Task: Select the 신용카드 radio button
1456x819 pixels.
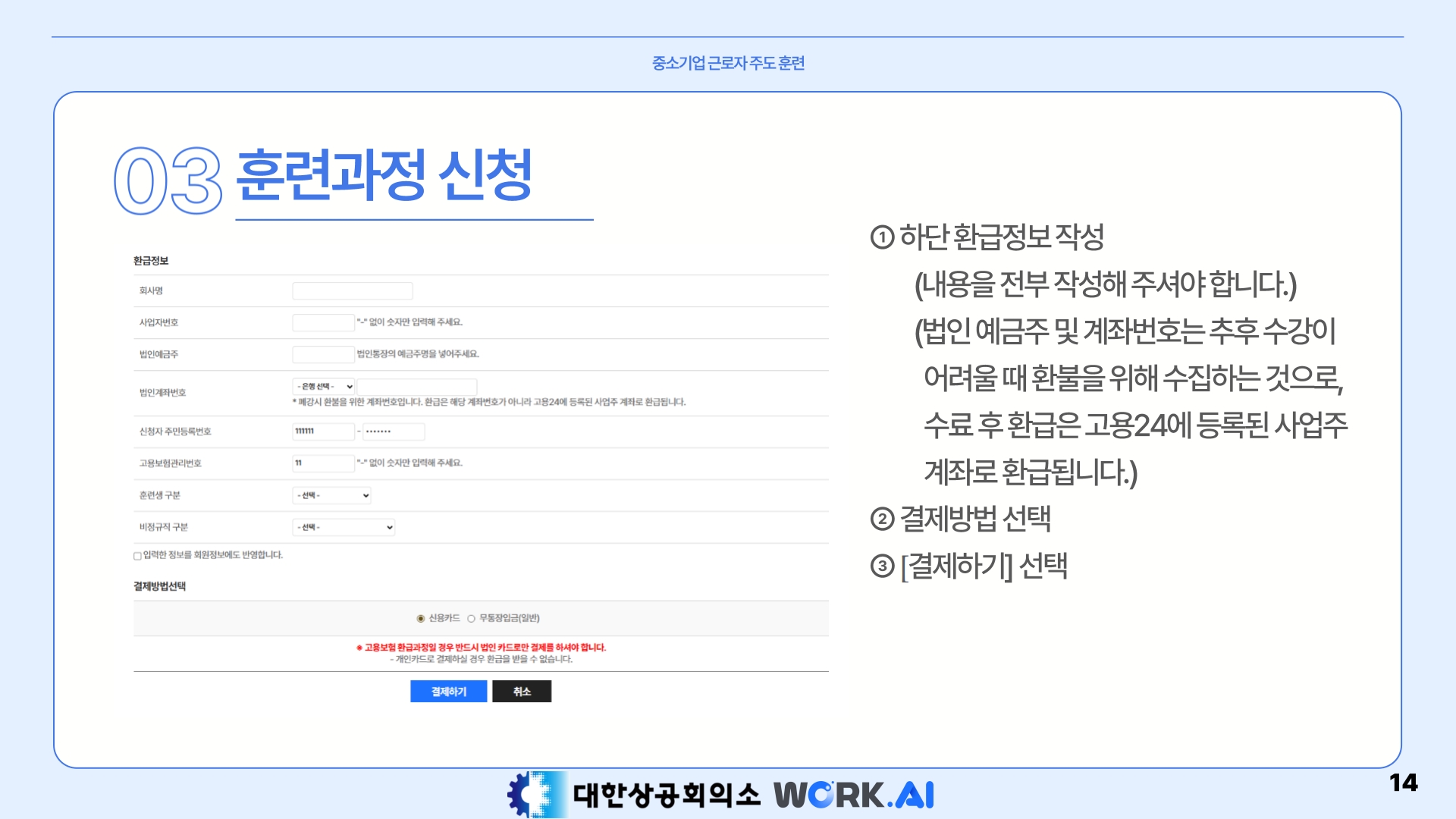Action: (x=421, y=619)
